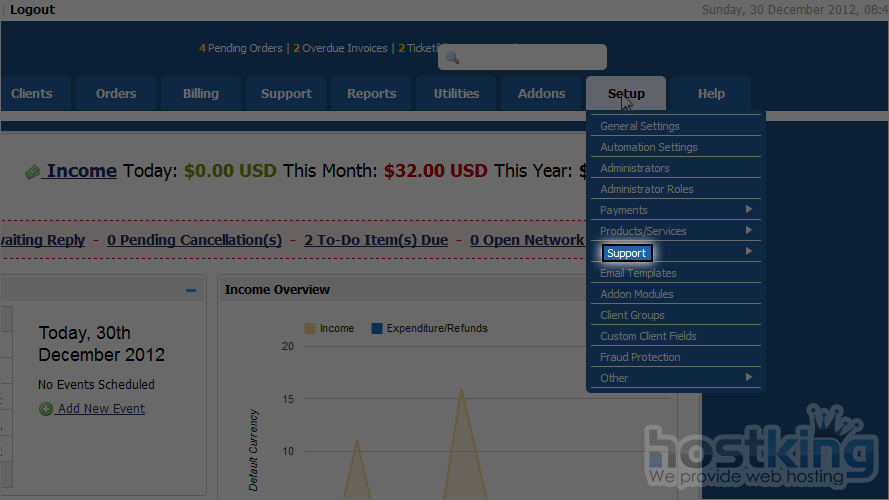Collapse the calendar panel with minus icon
The width and height of the screenshot is (889, 500).
191,290
